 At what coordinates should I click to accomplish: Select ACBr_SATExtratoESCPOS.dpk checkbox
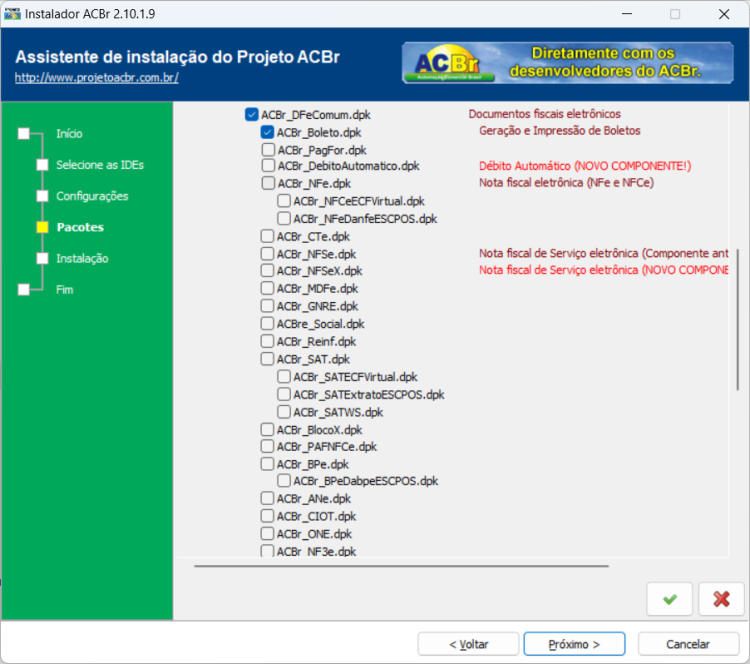tap(284, 394)
